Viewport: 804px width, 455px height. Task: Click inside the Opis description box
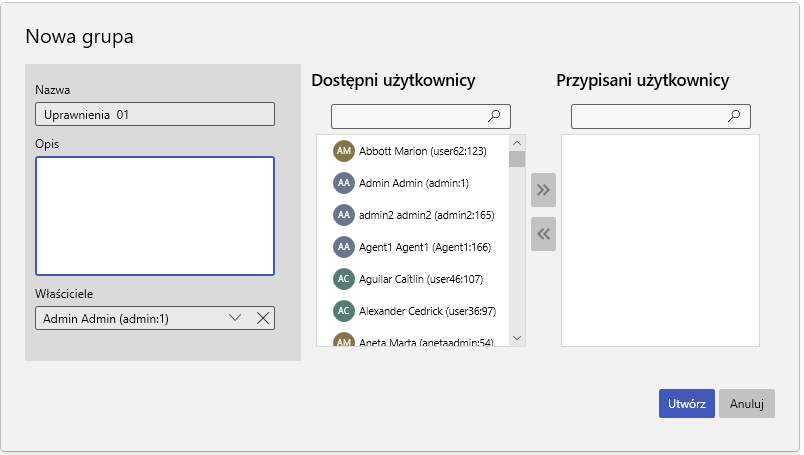155,215
